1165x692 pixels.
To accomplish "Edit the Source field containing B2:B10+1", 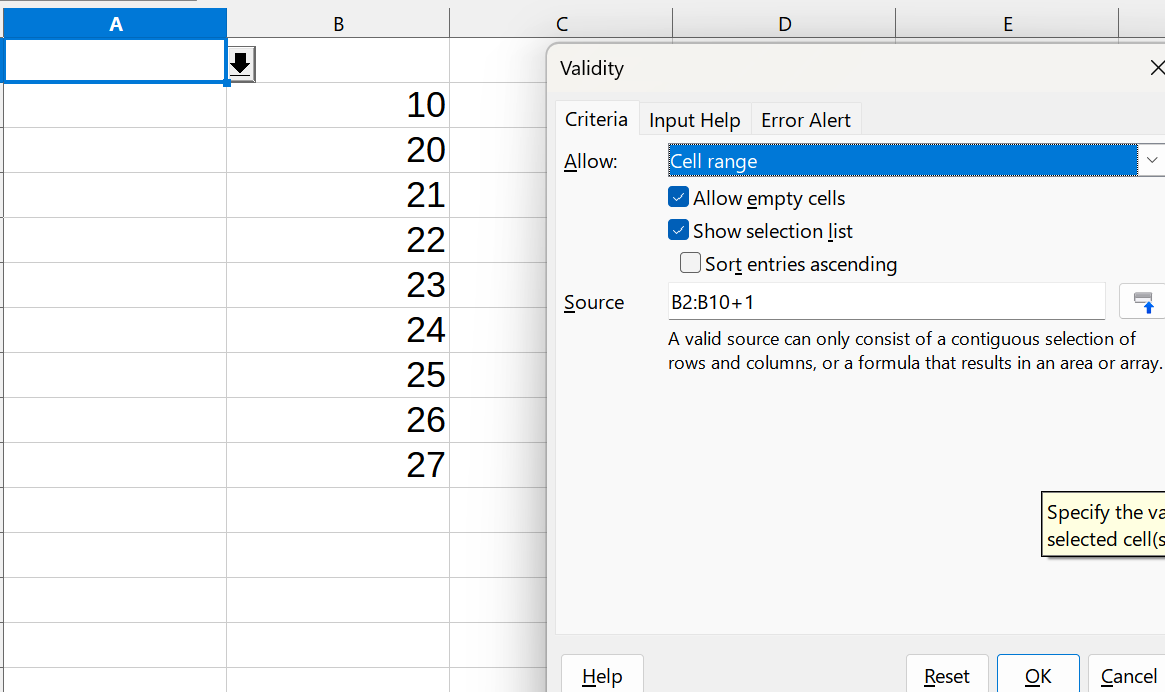I will [886, 301].
